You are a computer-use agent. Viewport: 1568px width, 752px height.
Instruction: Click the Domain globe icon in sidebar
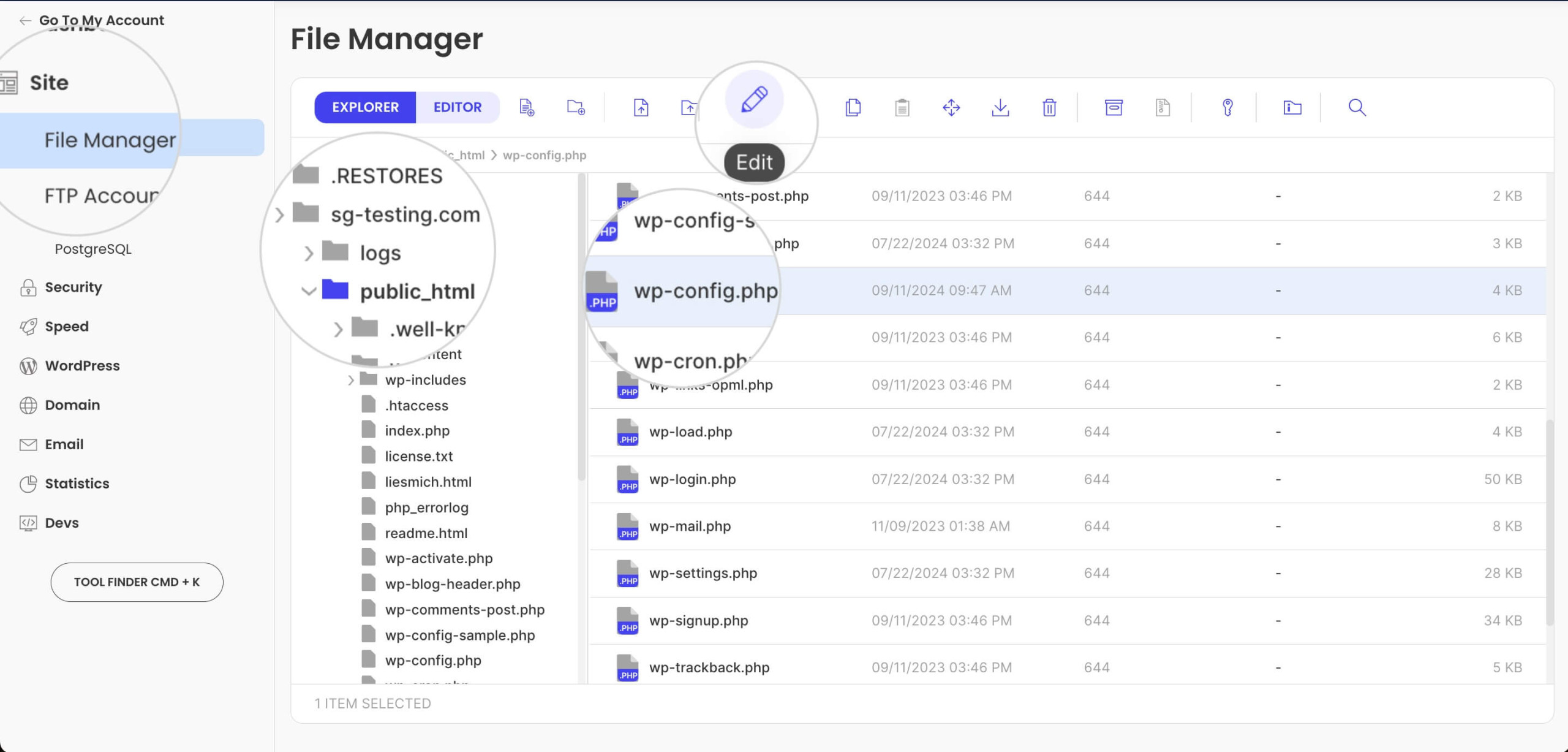coord(28,405)
